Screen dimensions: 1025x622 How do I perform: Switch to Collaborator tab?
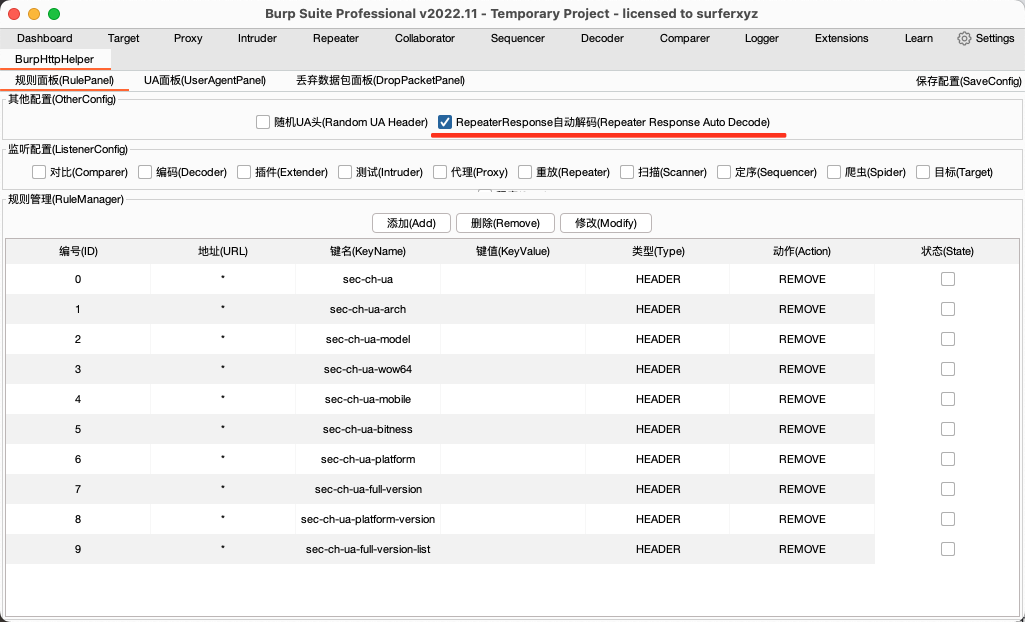coord(425,39)
